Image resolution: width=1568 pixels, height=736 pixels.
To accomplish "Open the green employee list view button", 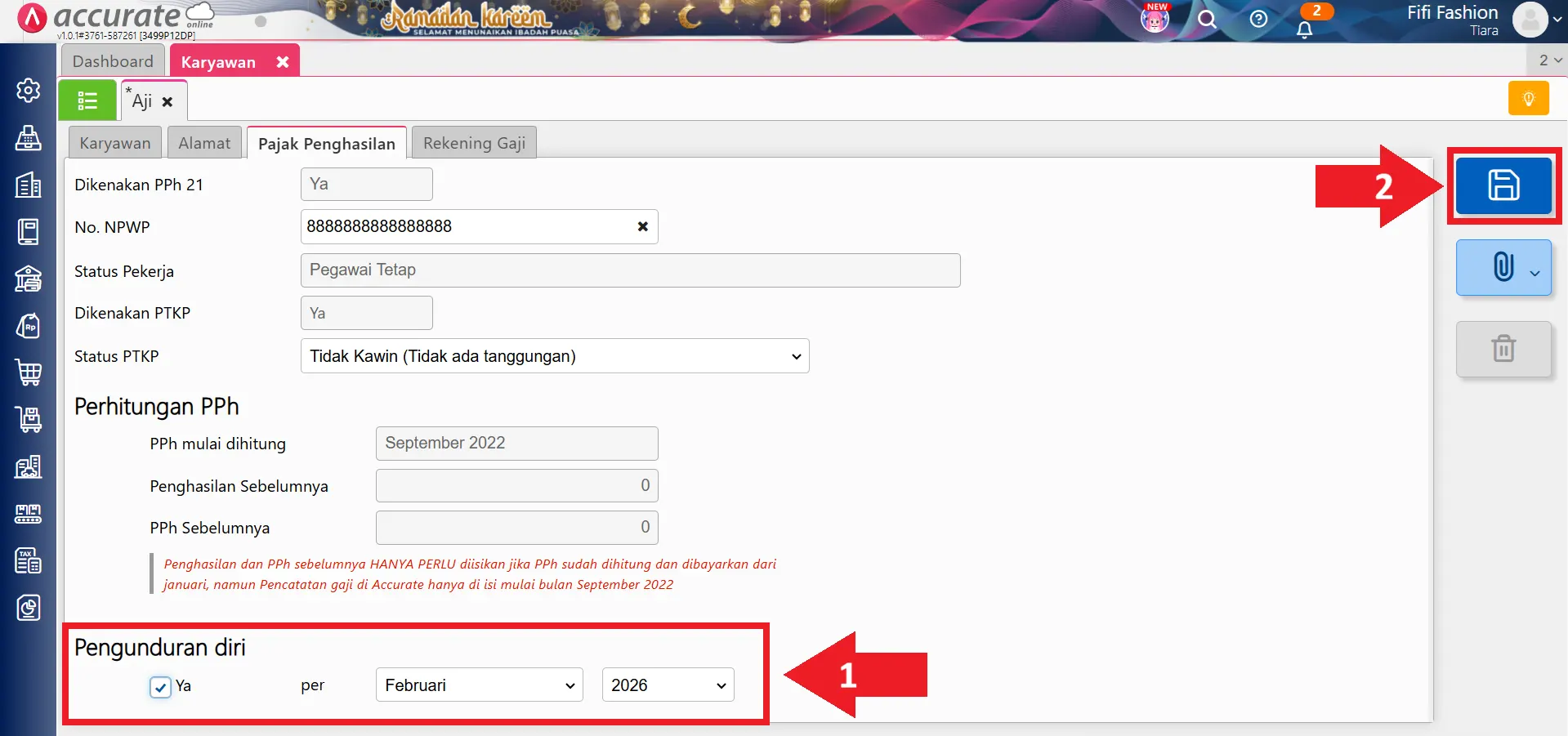I will point(87,100).
